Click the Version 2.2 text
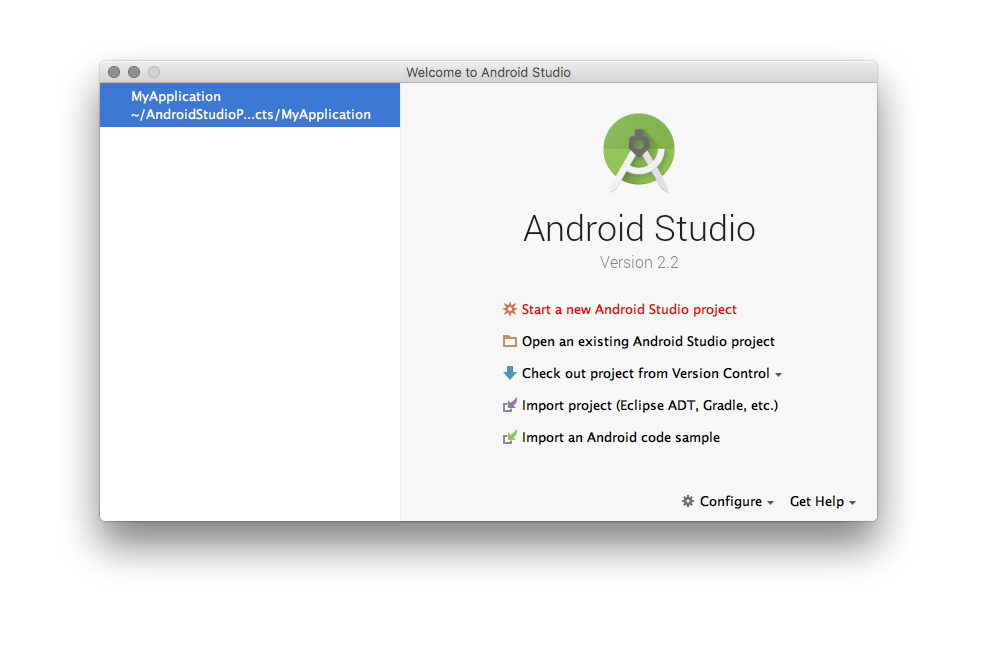The height and width of the screenshot is (669, 987). click(x=639, y=262)
